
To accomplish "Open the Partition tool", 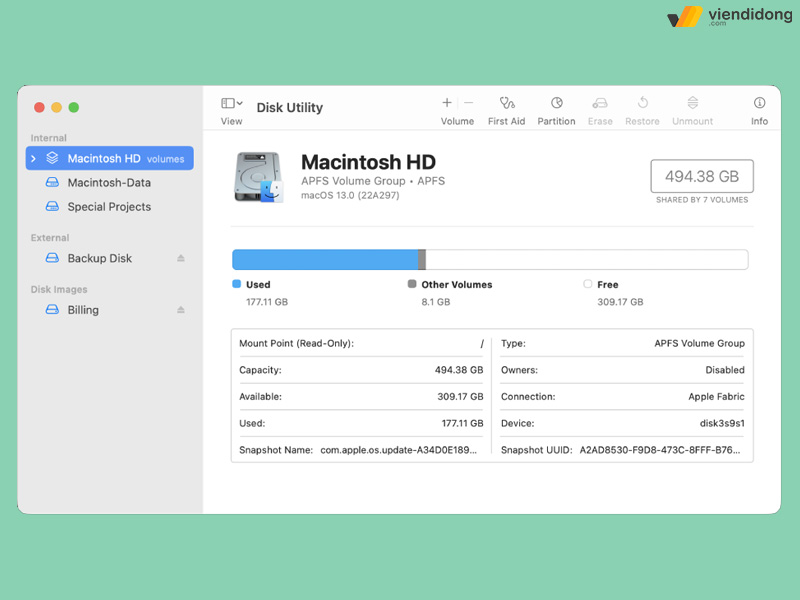I will coord(556,103).
